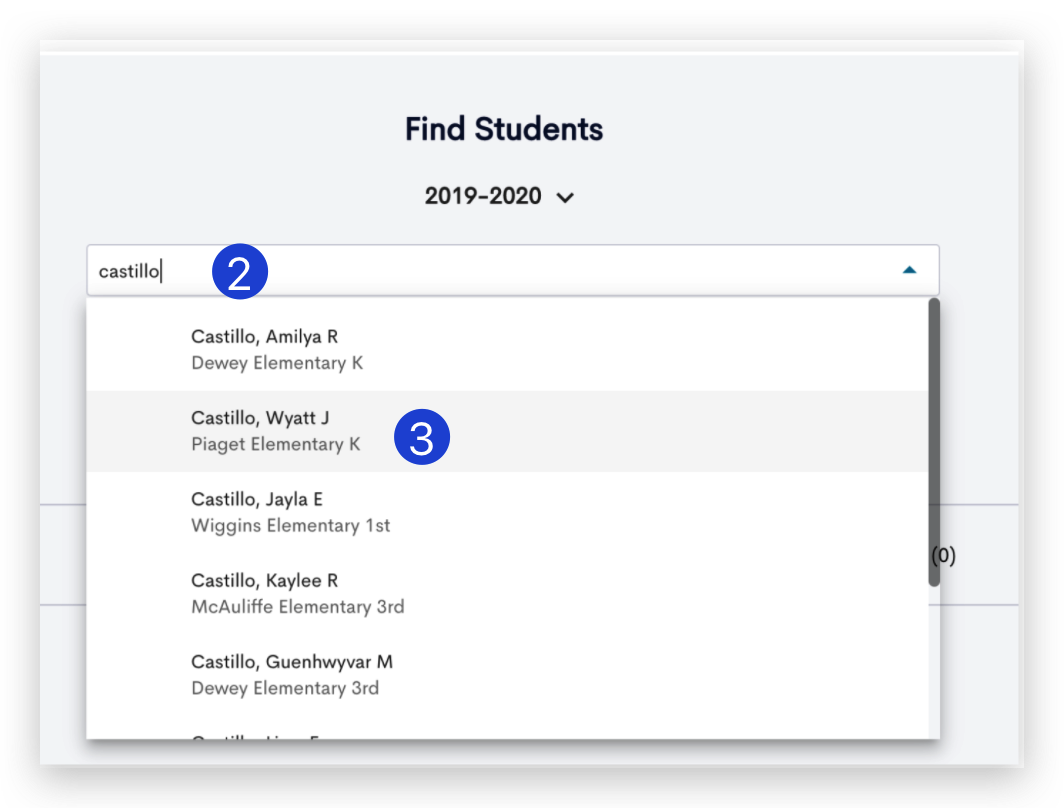This screenshot has width=1064, height=808.
Task: Open the 2019-2020 school year dropdown
Action: point(499,196)
